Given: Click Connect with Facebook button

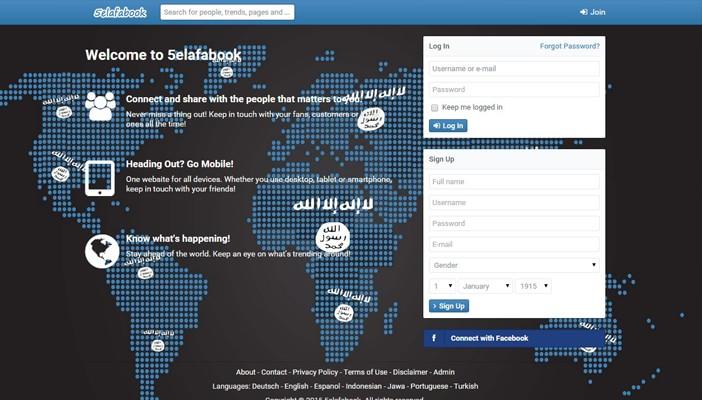Looking at the screenshot, I should pyautogui.click(x=514, y=338).
